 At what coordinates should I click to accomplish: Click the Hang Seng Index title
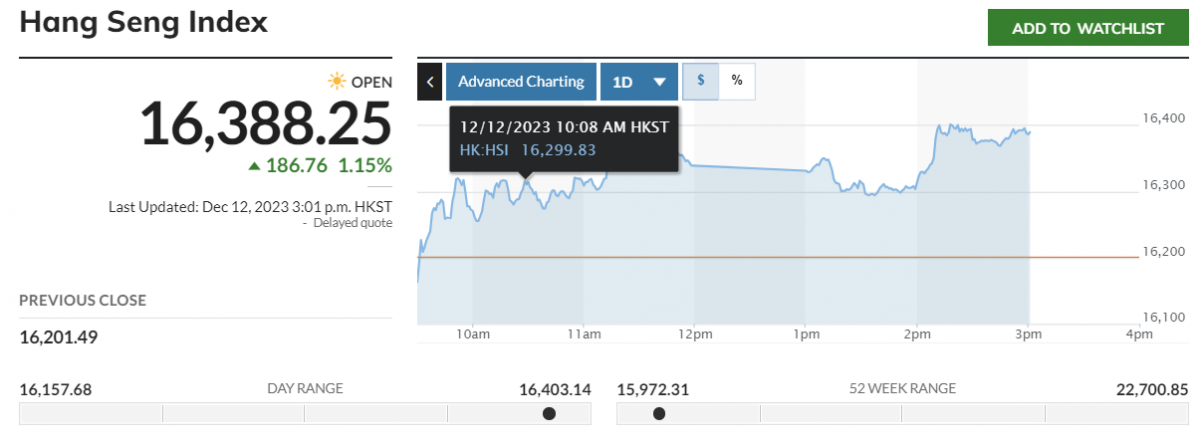point(144,23)
